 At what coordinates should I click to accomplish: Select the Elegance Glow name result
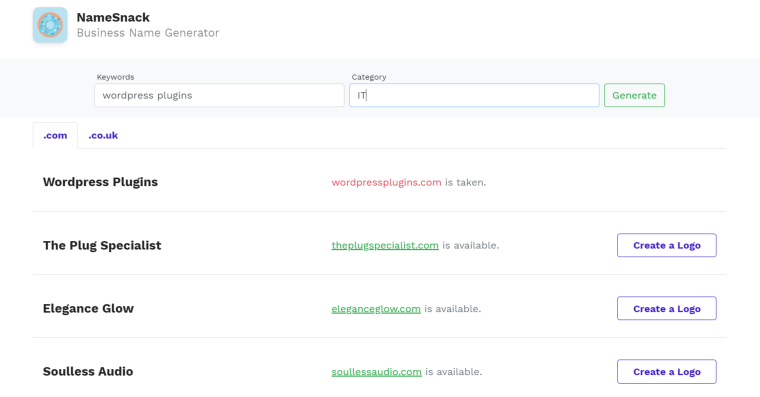(x=88, y=308)
